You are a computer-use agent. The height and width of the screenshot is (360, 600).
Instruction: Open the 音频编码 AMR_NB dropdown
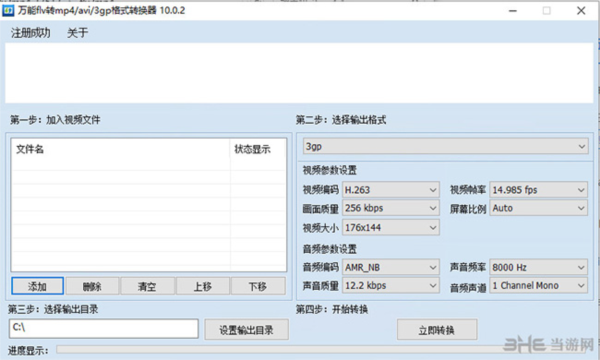391,267
